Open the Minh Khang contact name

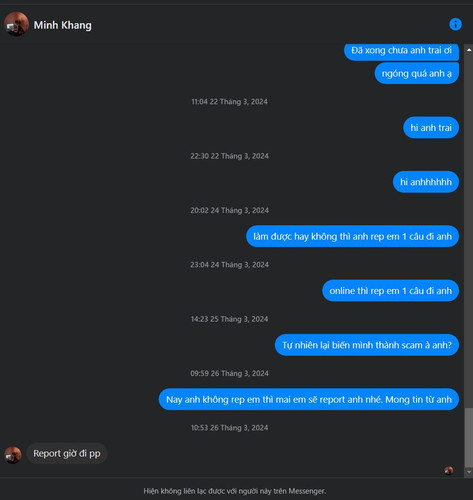tap(62, 25)
